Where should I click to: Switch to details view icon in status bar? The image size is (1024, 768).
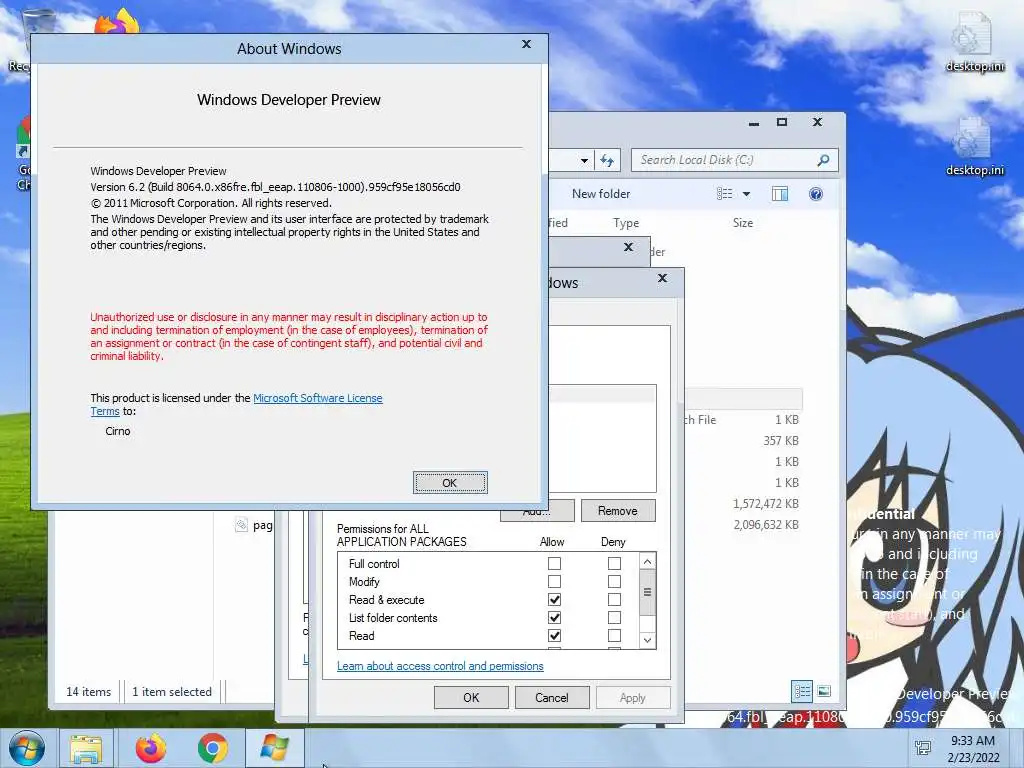click(802, 691)
